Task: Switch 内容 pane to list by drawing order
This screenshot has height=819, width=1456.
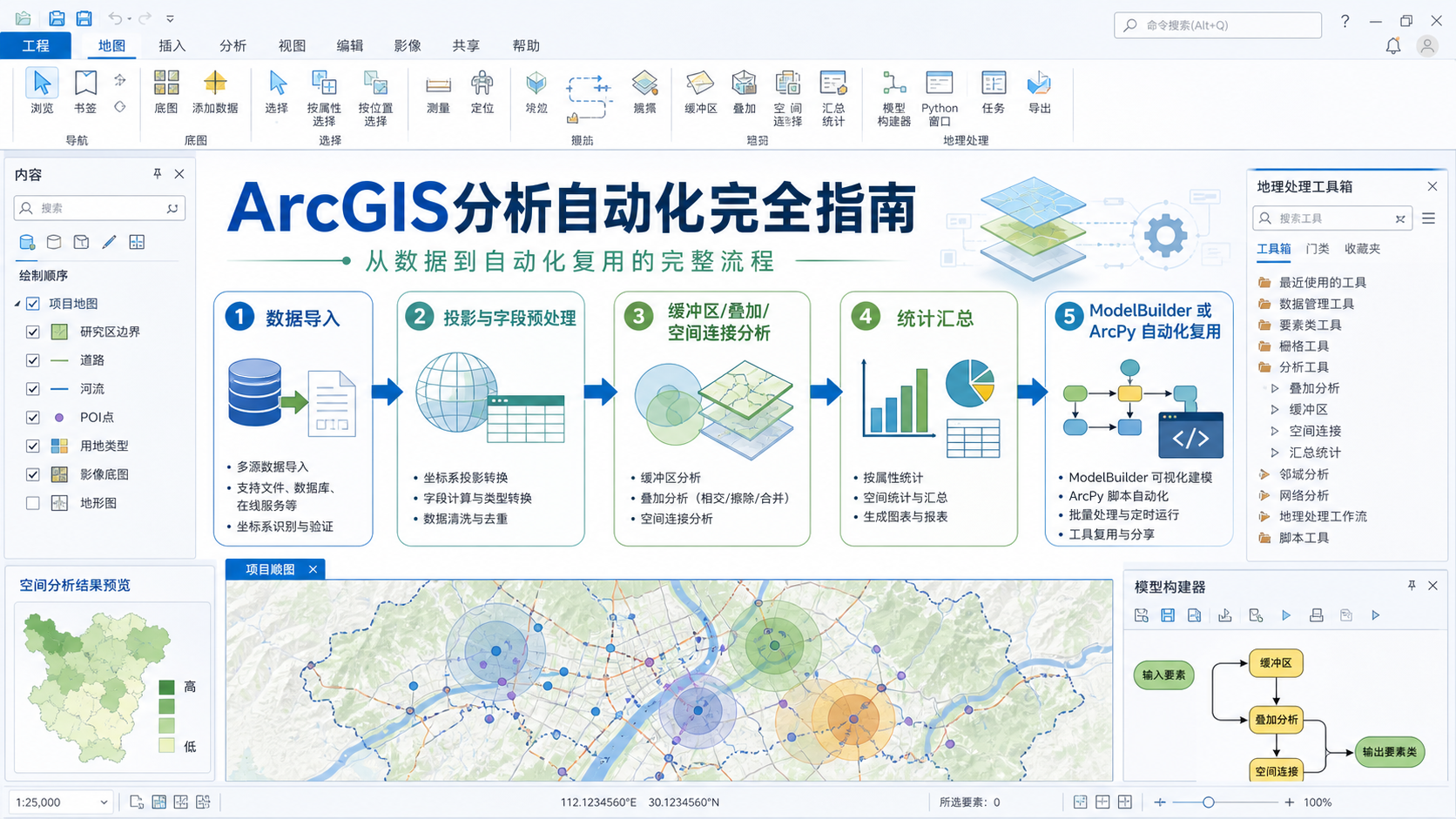Action: (27, 242)
